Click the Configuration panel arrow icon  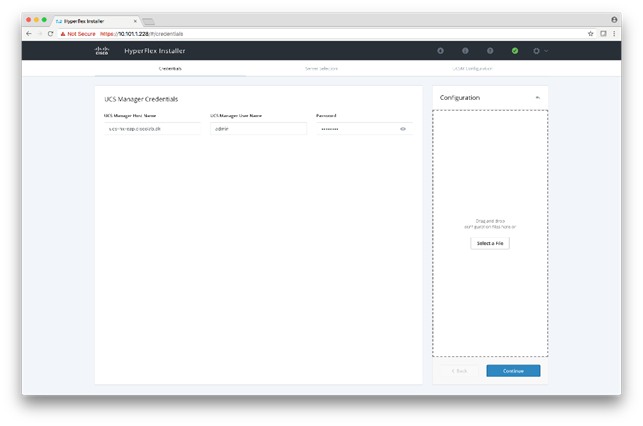coord(538,98)
